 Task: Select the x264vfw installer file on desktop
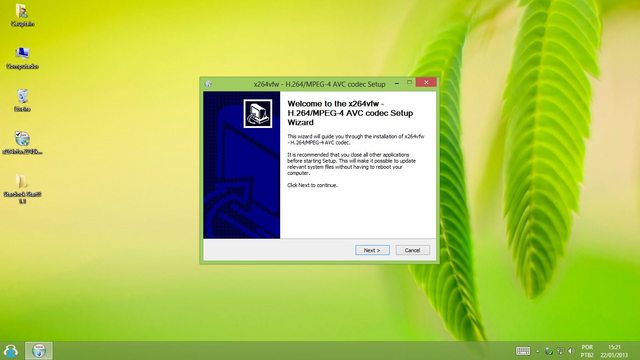pyautogui.click(x=22, y=143)
